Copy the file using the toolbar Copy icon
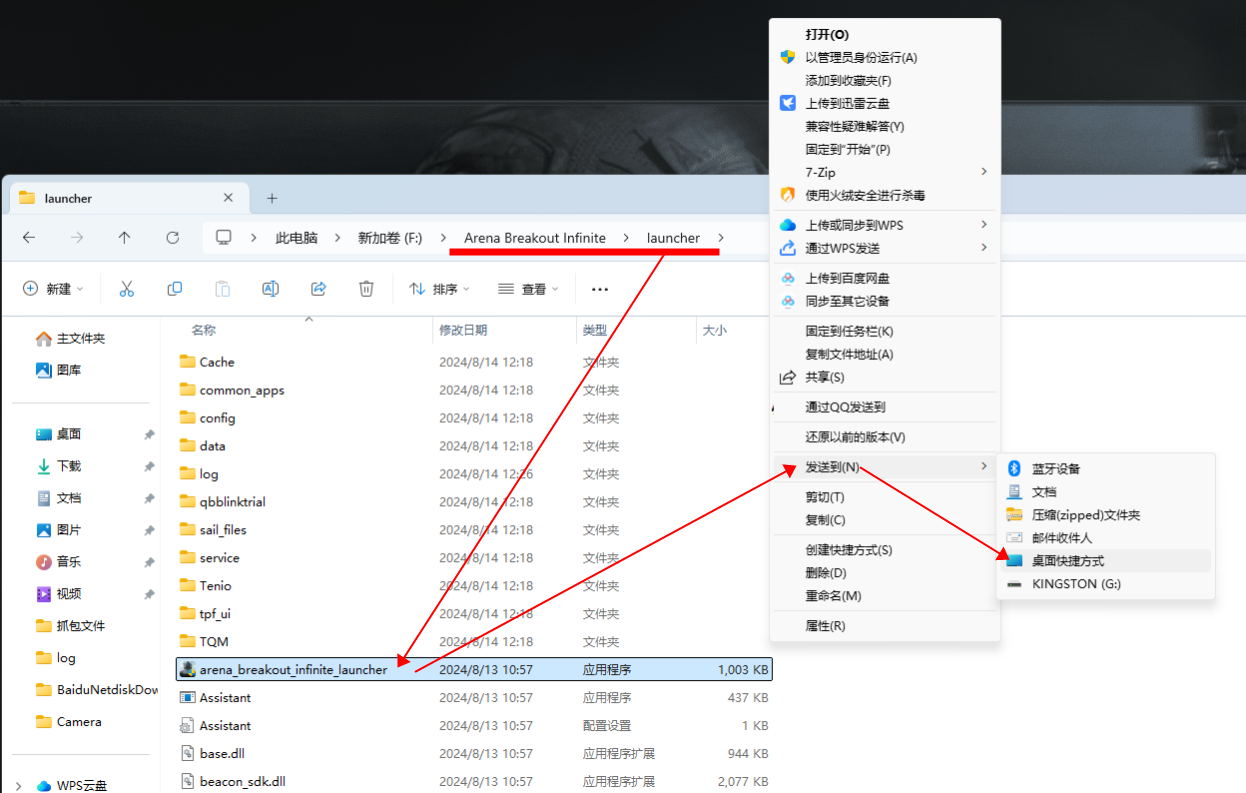Screen dimensions: 1246x793 point(174,288)
